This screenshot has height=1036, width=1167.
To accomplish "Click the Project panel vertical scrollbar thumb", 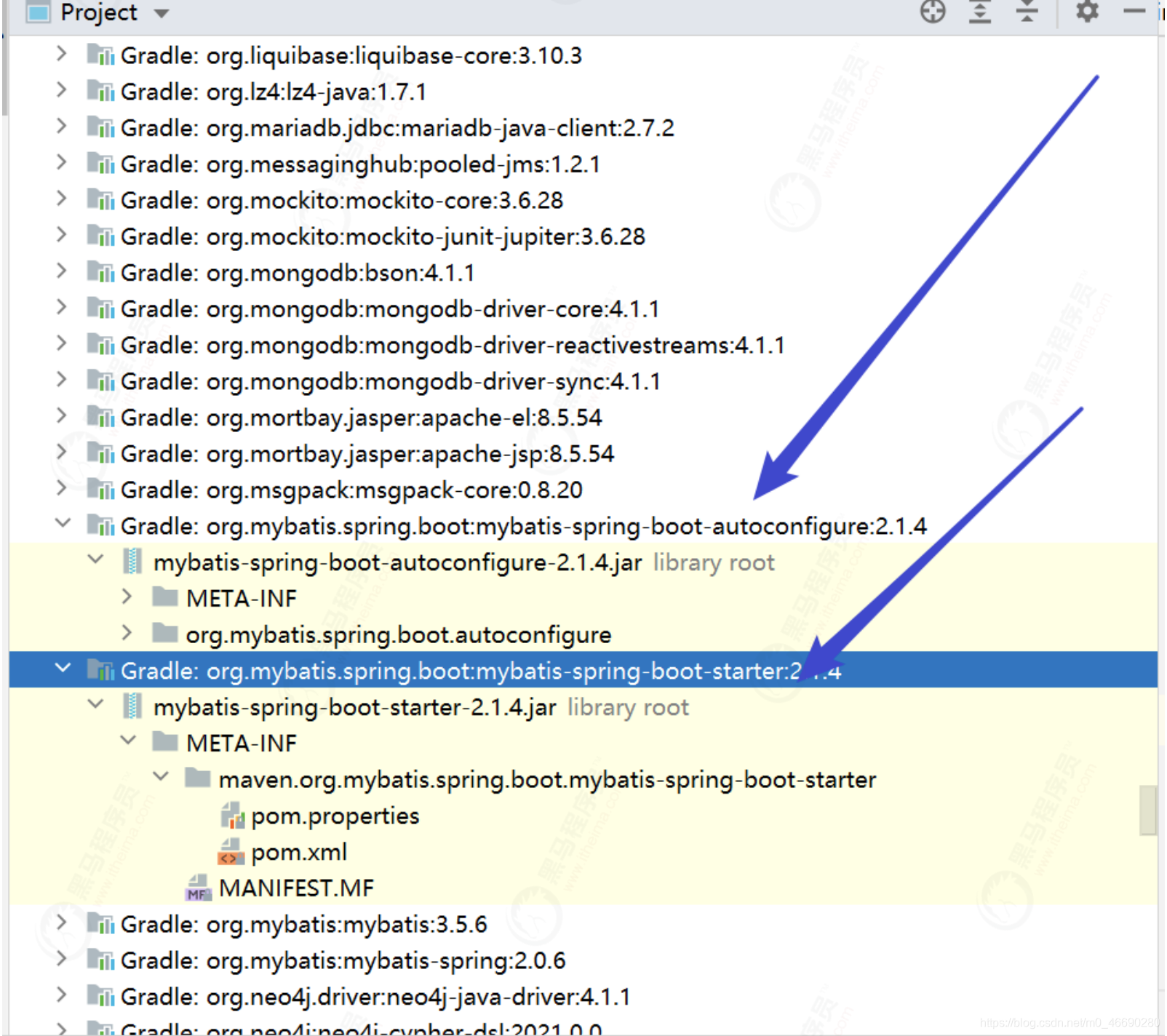I will 1149,810.
